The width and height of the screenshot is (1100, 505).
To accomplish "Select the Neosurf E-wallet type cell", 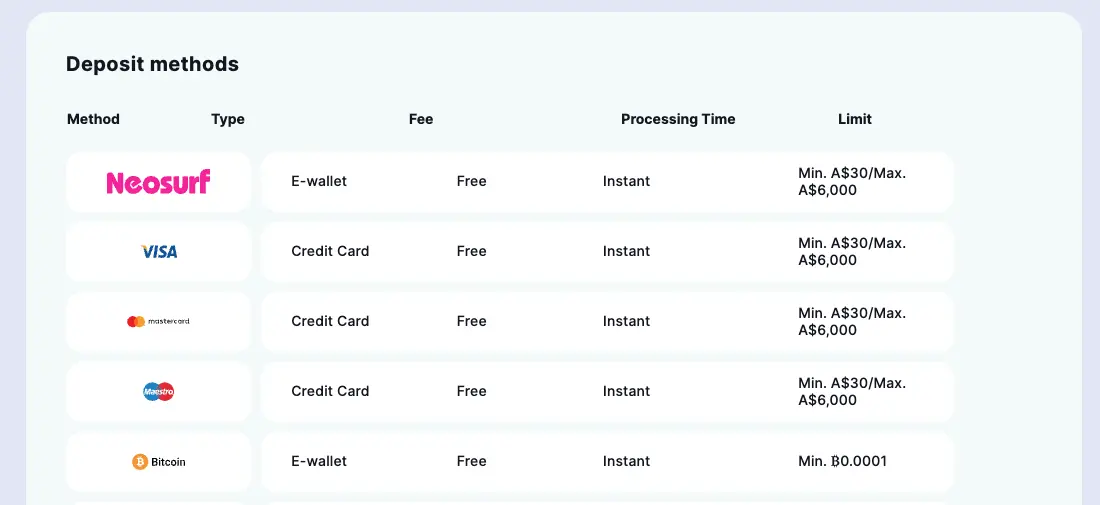I will point(319,181).
